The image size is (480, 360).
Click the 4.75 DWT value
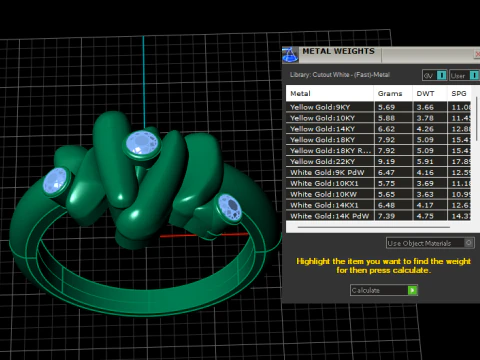click(x=425, y=216)
